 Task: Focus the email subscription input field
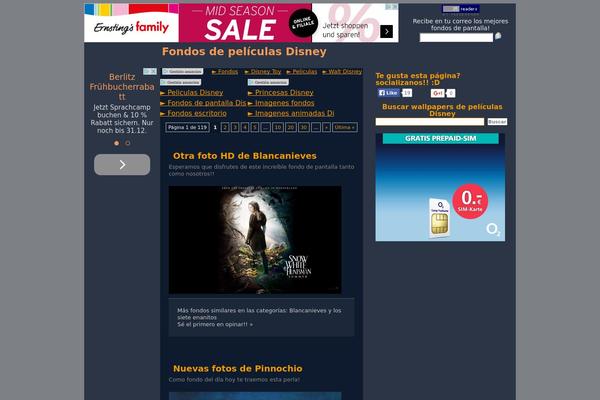point(456,38)
